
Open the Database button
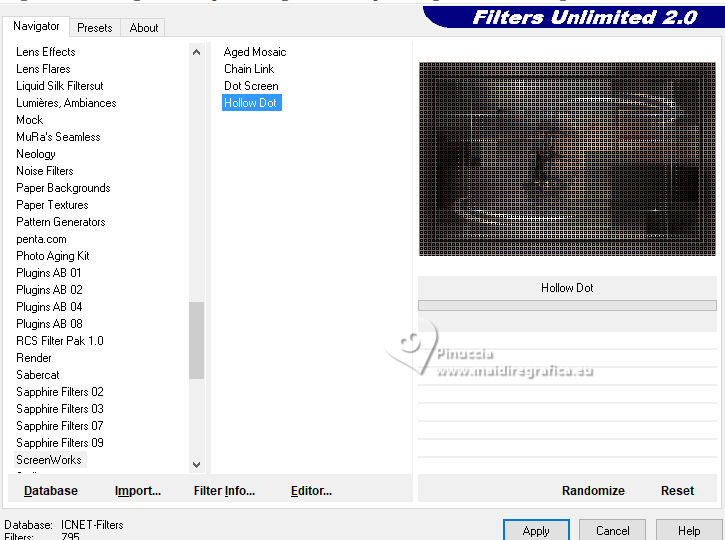pyautogui.click(x=51, y=491)
